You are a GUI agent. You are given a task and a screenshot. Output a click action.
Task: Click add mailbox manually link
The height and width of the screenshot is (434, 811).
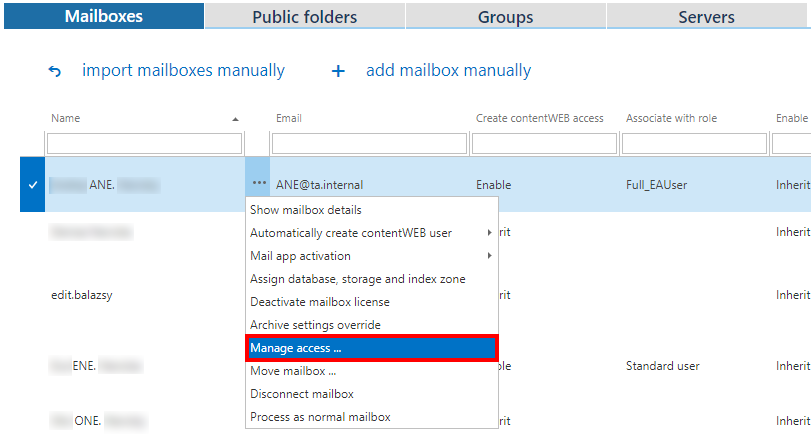click(448, 71)
